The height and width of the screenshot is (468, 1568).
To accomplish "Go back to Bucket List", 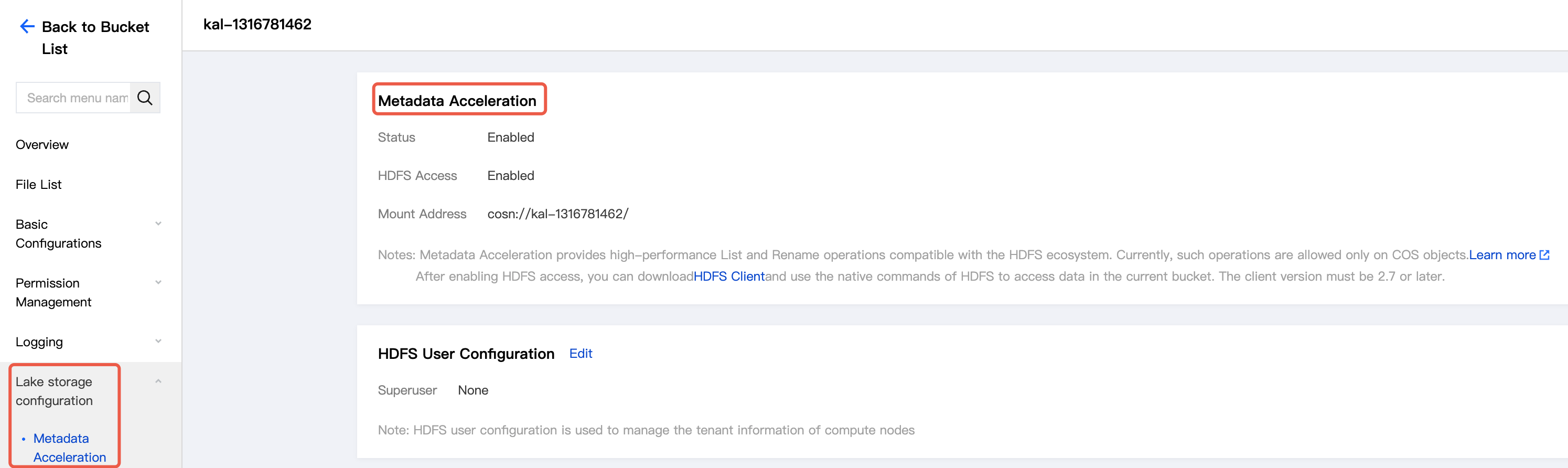I will click(95, 37).
